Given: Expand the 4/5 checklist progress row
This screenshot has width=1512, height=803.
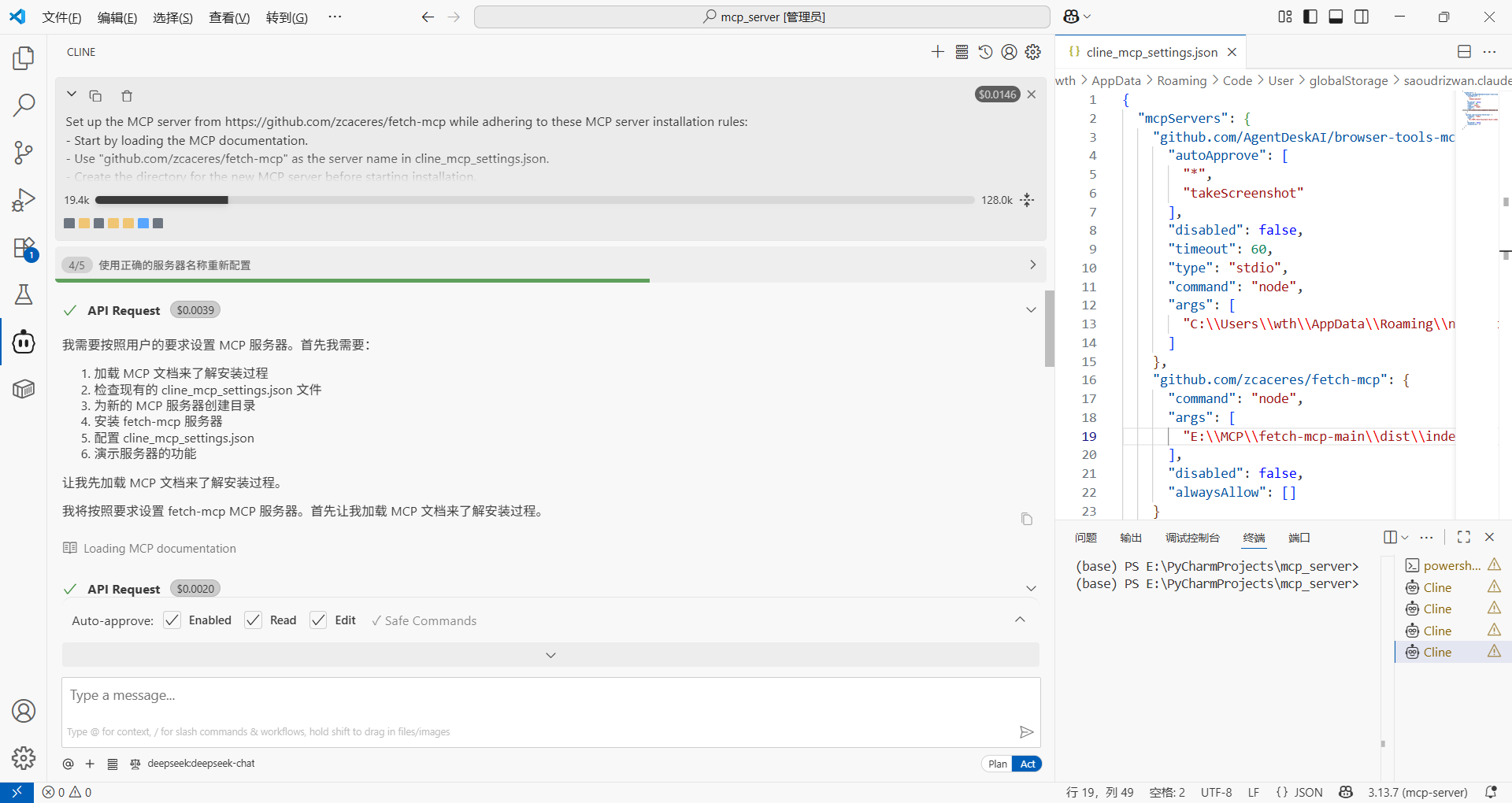Looking at the screenshot, I should click(550, 265).
